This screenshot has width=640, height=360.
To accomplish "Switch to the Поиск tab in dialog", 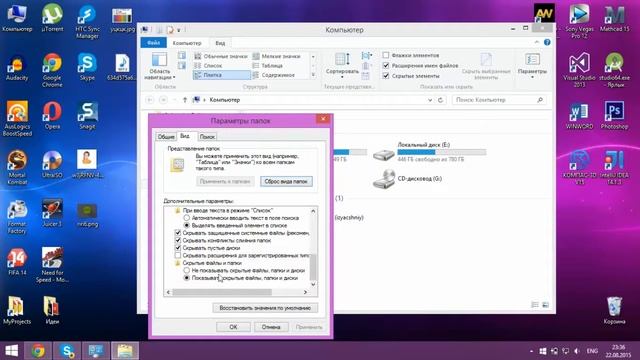I will pyautogui.click(x=207, y=137).
